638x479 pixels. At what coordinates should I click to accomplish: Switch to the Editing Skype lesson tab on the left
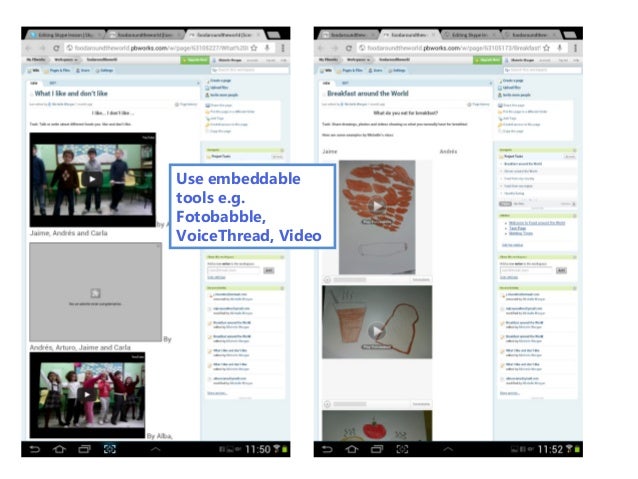click(x=65, y=35)
